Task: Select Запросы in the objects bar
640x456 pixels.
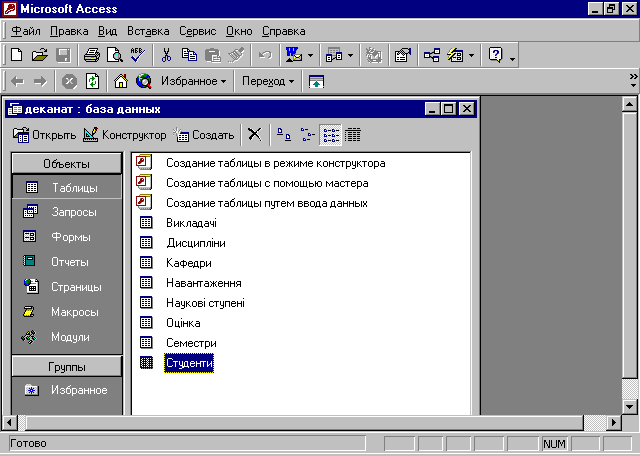Action: (x=67, y=212)
